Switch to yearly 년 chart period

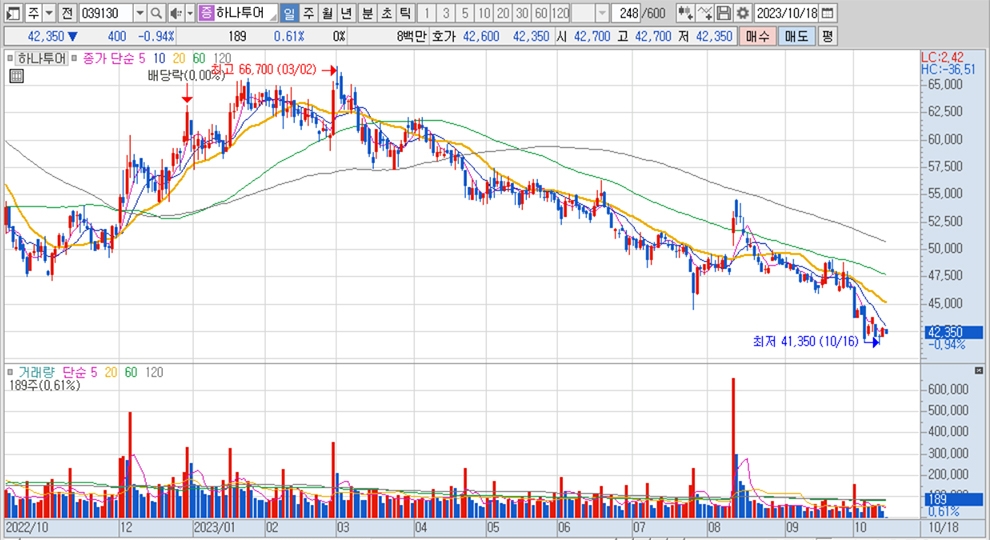point(346,13)
